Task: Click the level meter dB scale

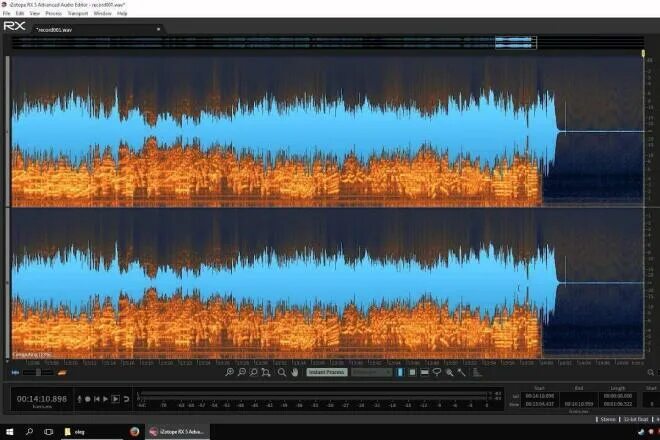Action: (x=314, y=405)
